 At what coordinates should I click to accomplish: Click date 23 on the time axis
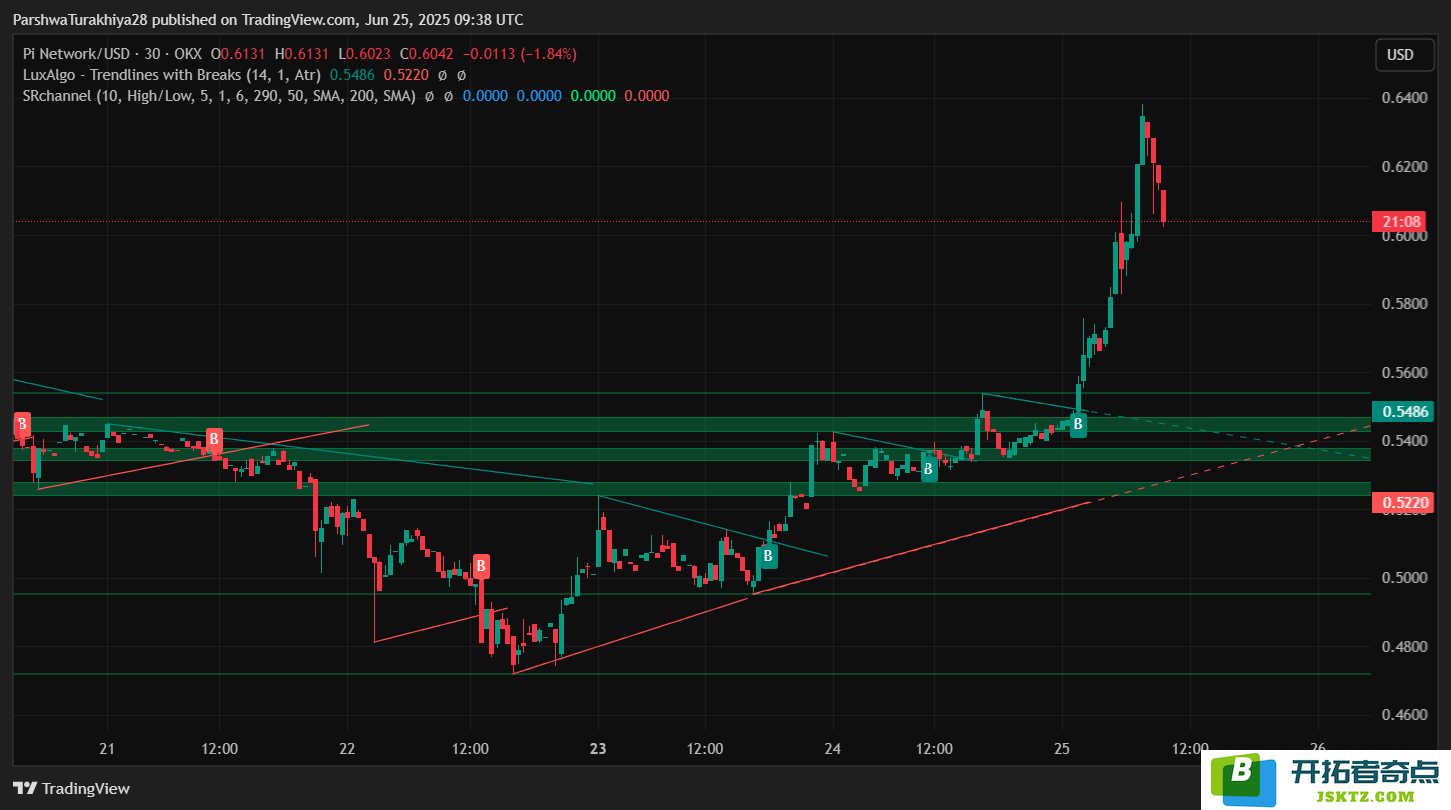[x=598, y=748]
